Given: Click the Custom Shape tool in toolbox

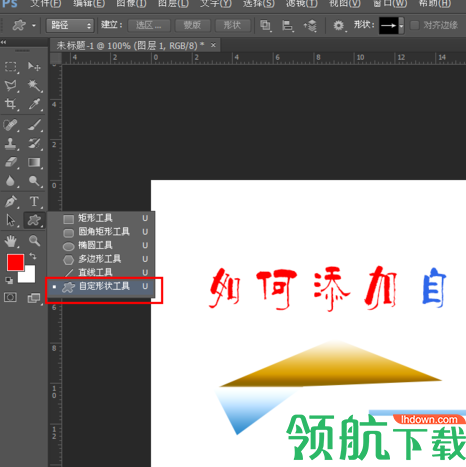Looking at the screenshot, I should pos(34,220).
